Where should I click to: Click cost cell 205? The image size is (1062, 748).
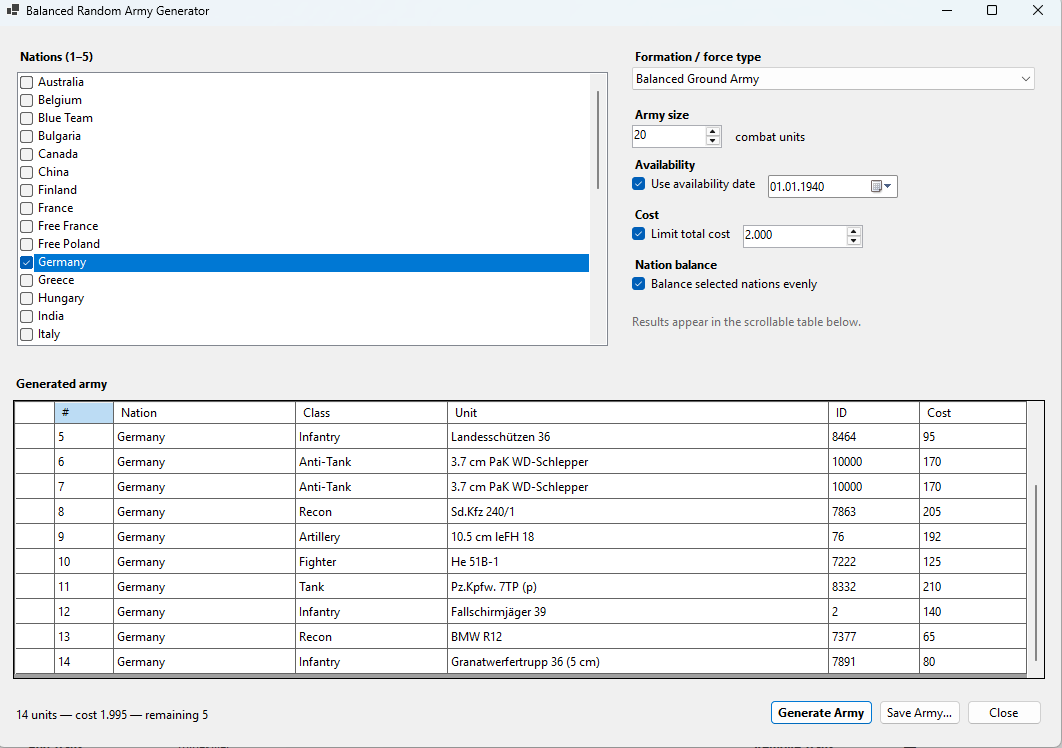point(973,512)
